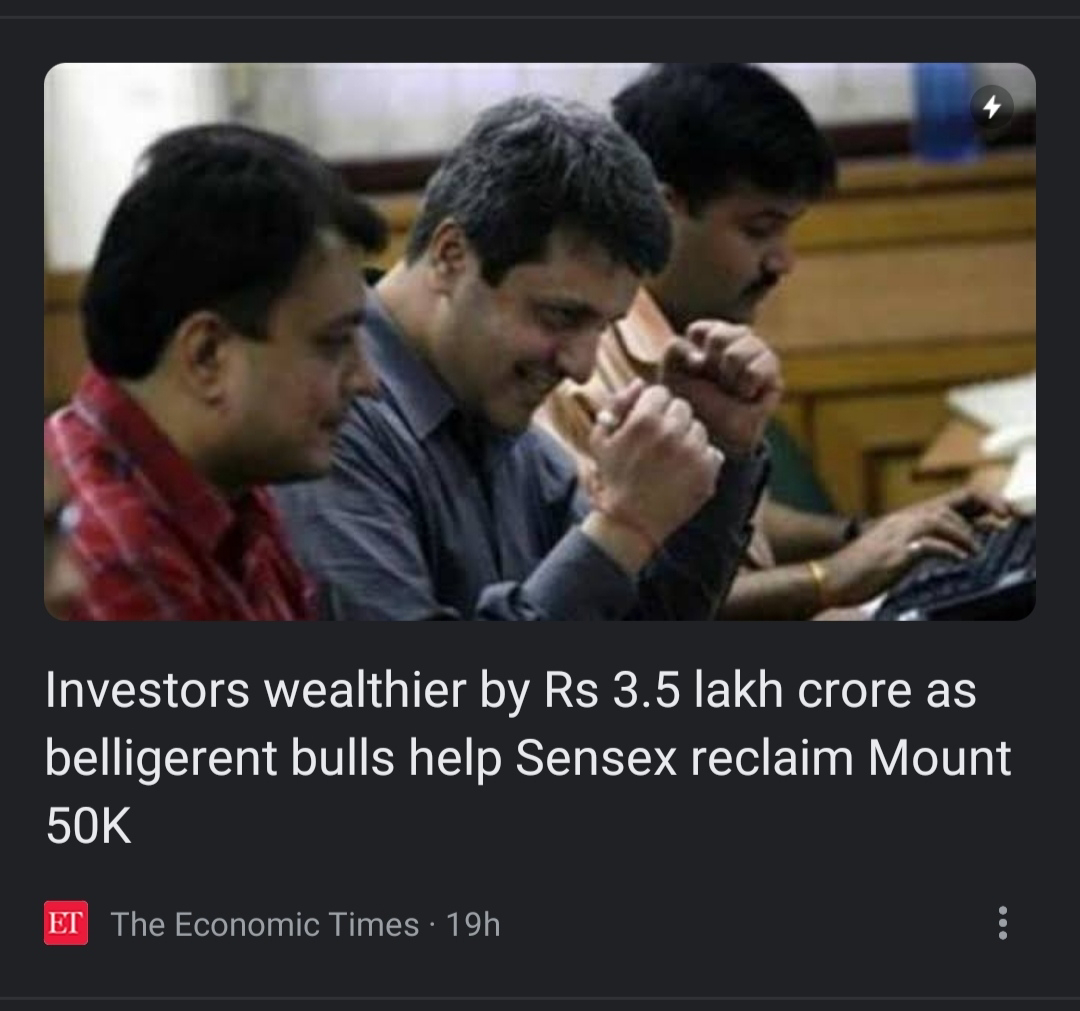Image resolution: width=1080 pixels, height=1011 pixels.
Task: Click 'The Economic Times' source name
Action: pyautogui.click(x=264, y=924)
